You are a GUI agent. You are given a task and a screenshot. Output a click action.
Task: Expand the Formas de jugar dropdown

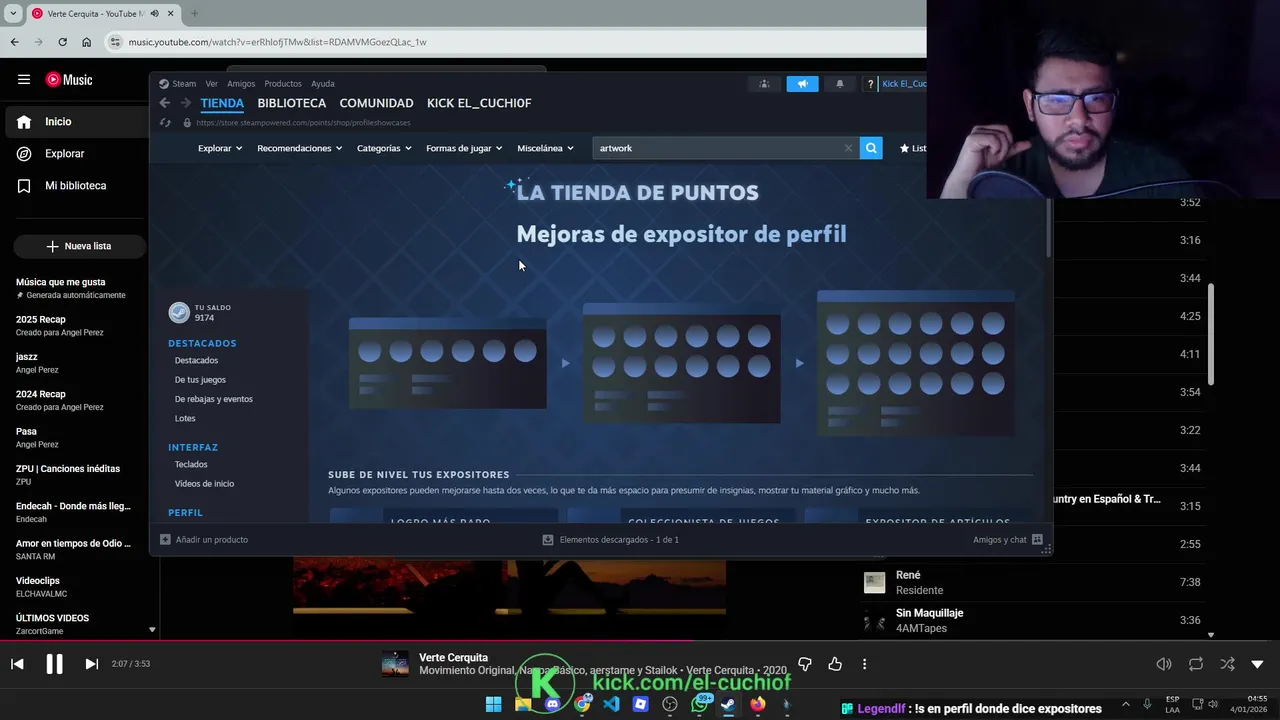(464, 148)
